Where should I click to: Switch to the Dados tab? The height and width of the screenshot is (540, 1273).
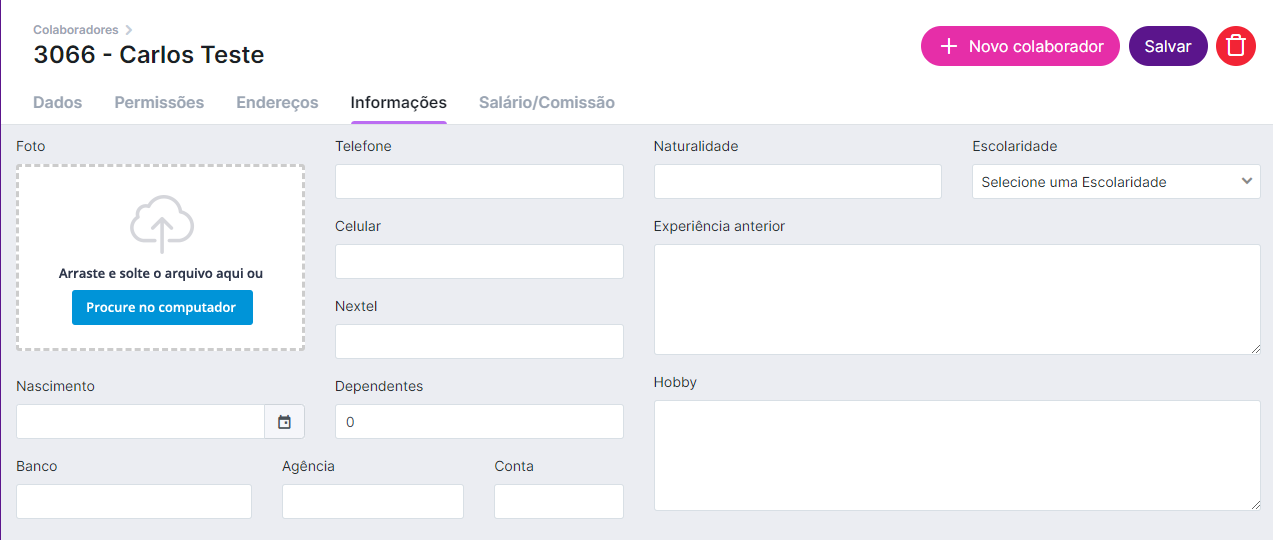58,102
